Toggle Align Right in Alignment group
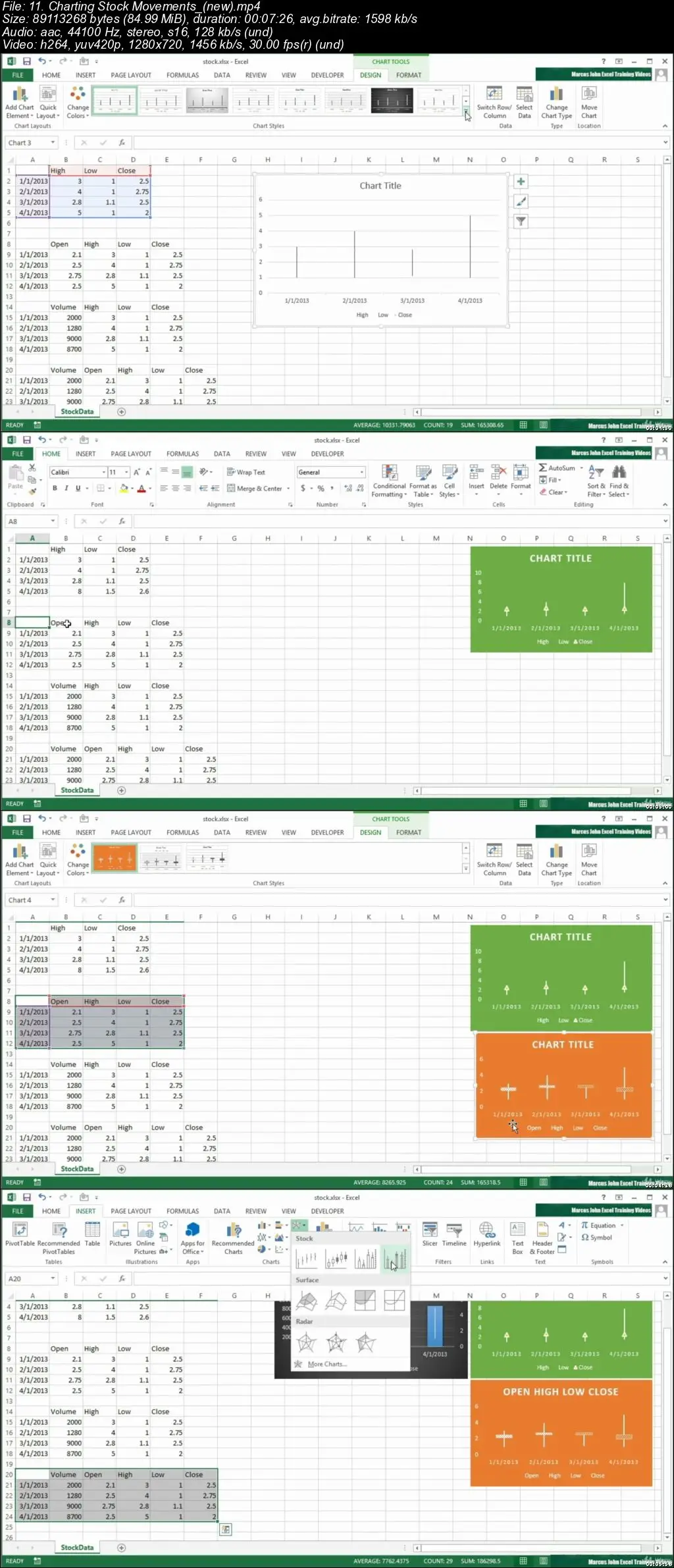 (187, 489)
